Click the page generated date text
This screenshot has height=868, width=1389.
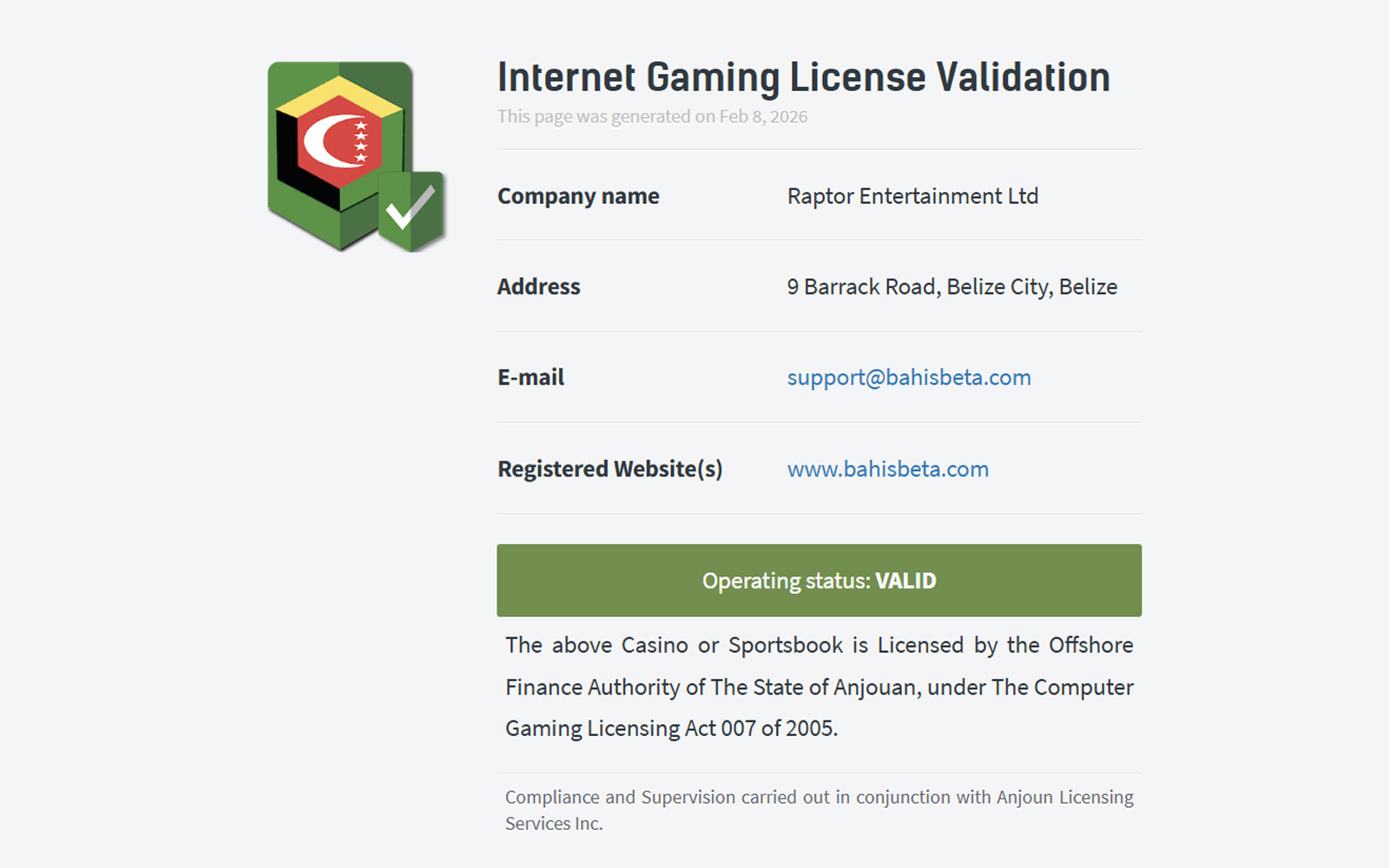pyautogui.click(x=652, y=117)
